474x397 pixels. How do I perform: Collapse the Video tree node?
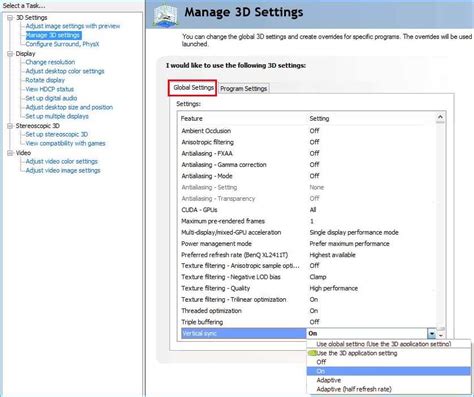10,153
